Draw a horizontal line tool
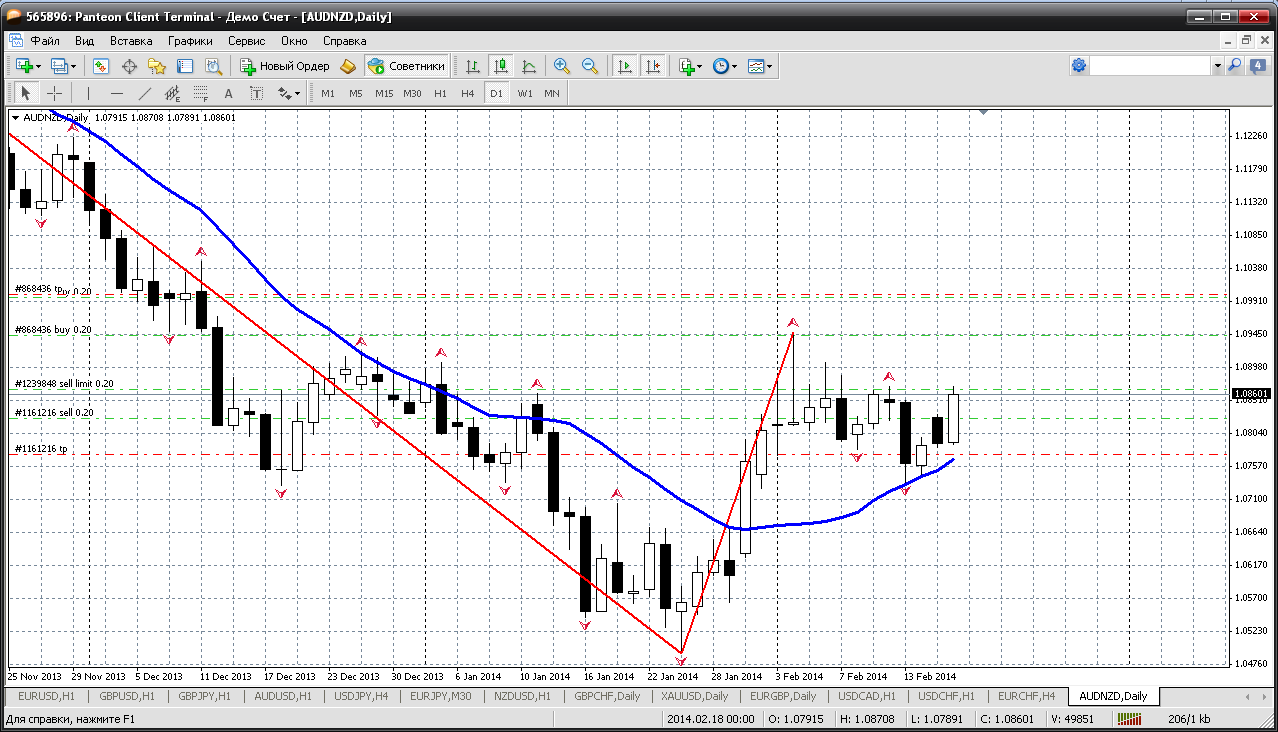Screen dimensions: 1278x732 tap(116, 93)
